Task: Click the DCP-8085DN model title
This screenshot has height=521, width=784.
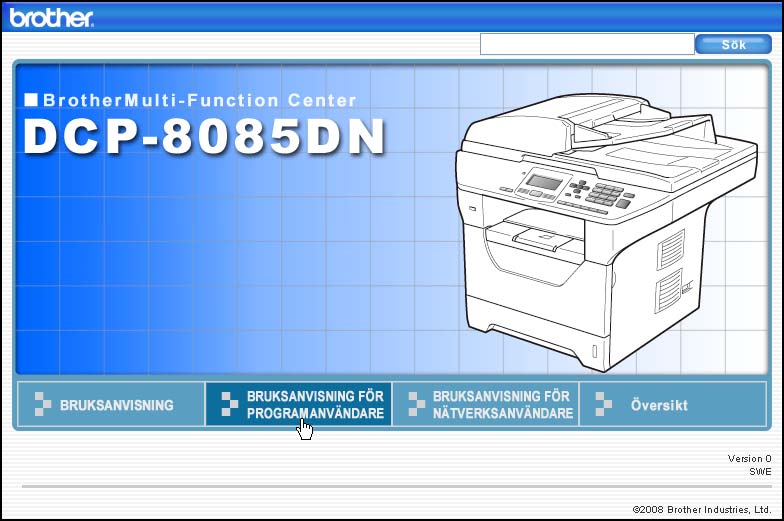Action: coord(204,137)
